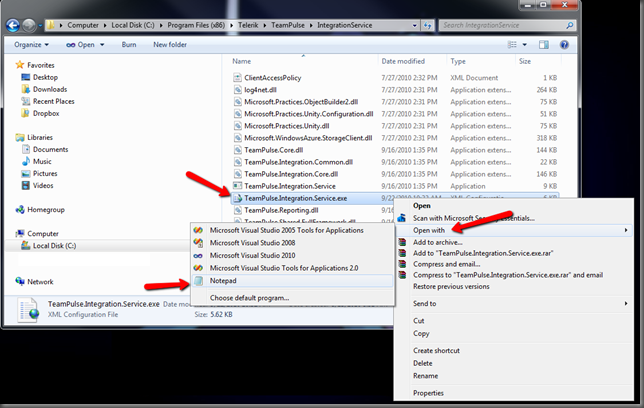Select Microsoft.Practices.Unity.dll file
This screenshot has width=644, height=408.
(x=287, y=126)
